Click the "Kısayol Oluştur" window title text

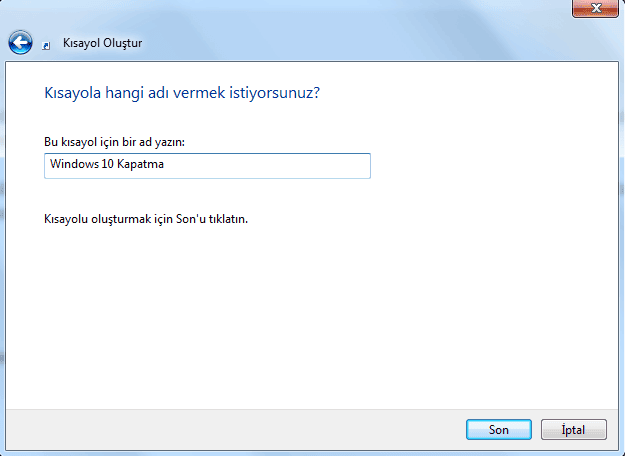coord(102,44)
